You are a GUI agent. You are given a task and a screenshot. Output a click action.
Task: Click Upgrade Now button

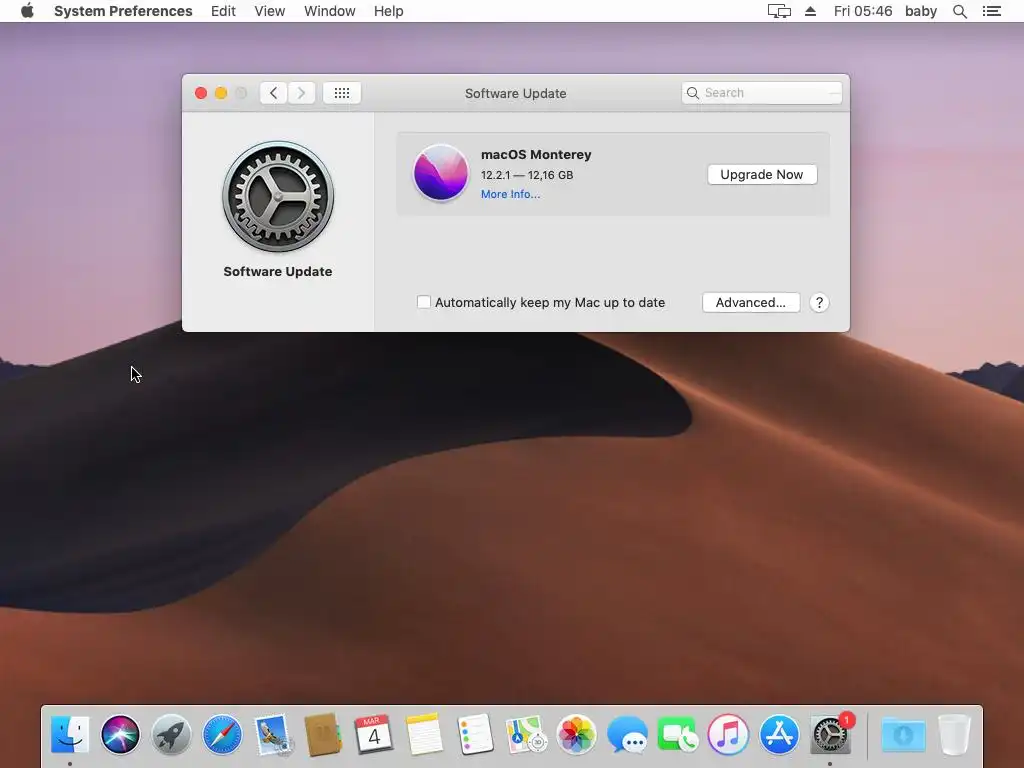pyautogui.click(x=762, y=174)
